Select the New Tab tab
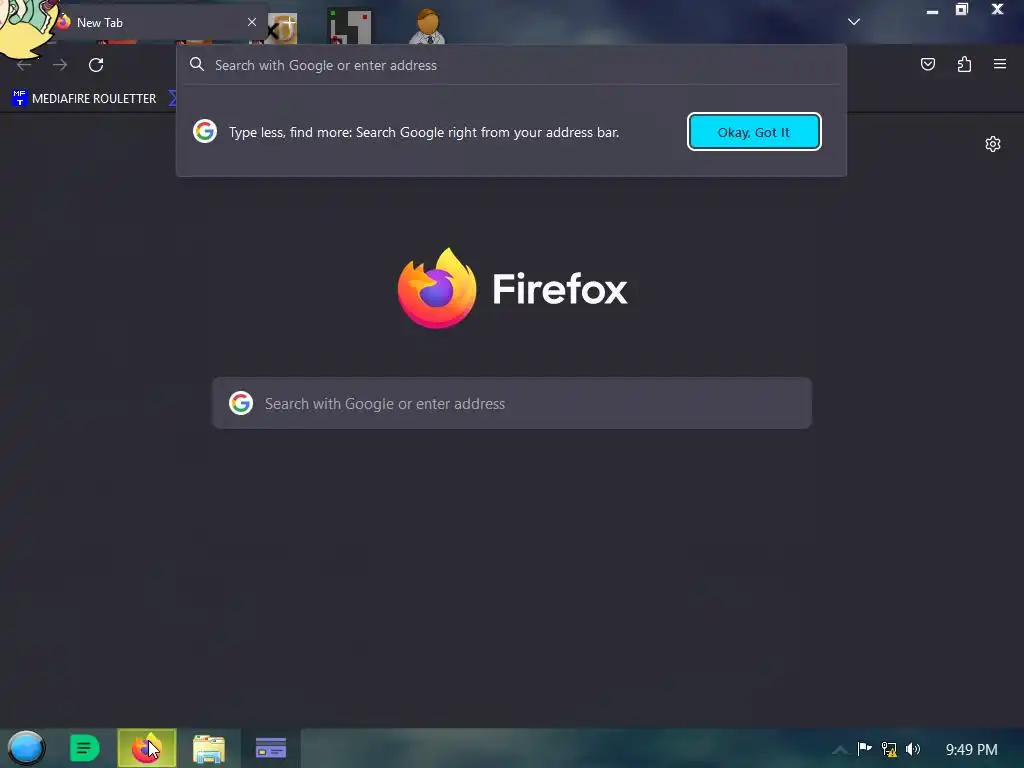This screenshot has width=1024, height=768. (x=153, y=22)
